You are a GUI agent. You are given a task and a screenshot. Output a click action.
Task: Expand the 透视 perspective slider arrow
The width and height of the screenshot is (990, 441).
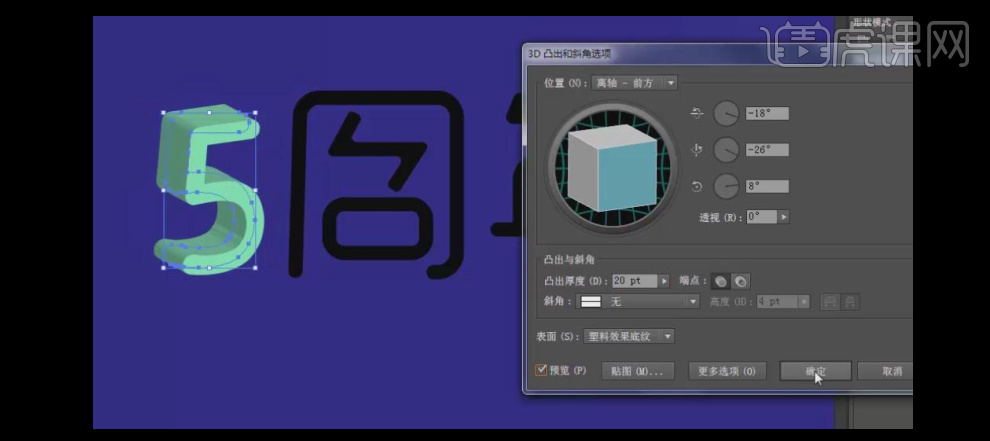[783, 216]
